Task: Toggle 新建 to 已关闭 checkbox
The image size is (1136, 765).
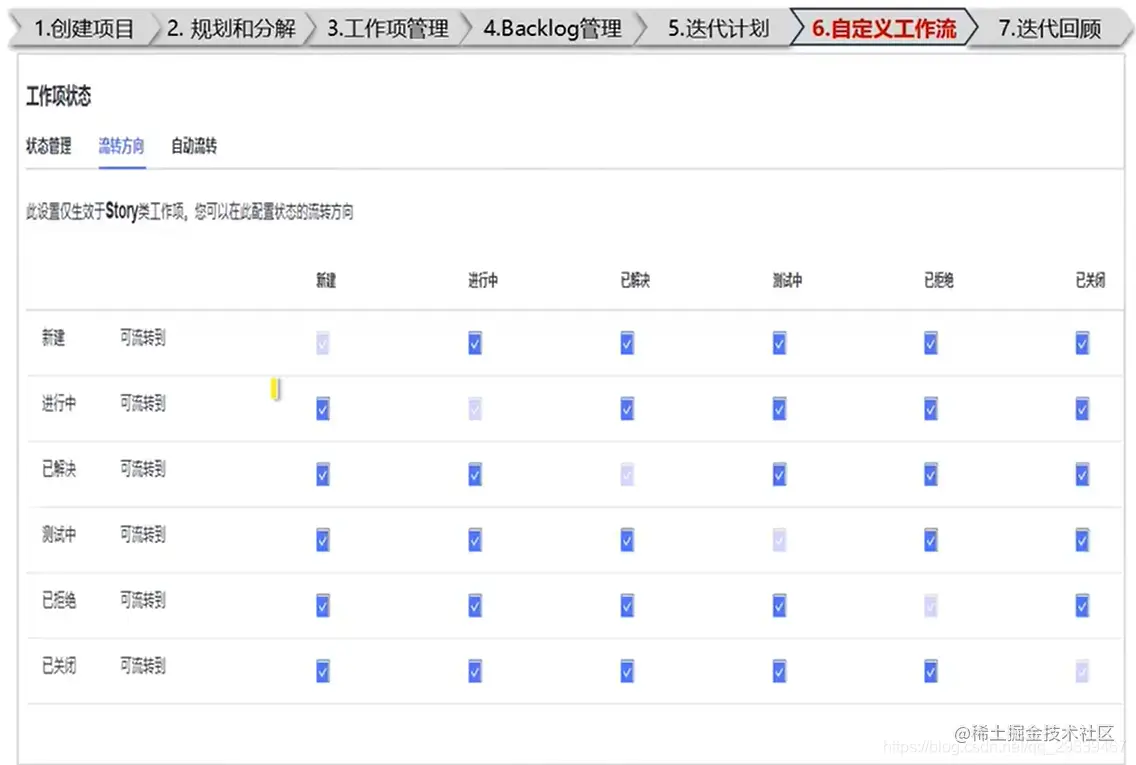Action: pos(1082,343)
